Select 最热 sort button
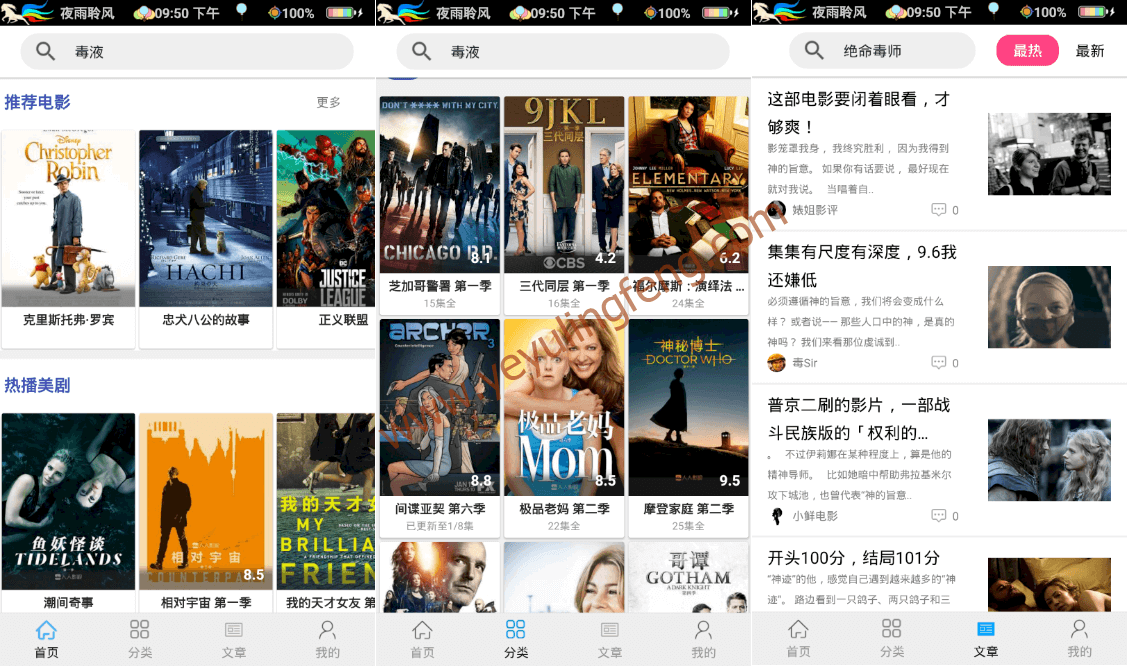The height and width of the screenshot is (666, 1127). (x=1027, y=50)
